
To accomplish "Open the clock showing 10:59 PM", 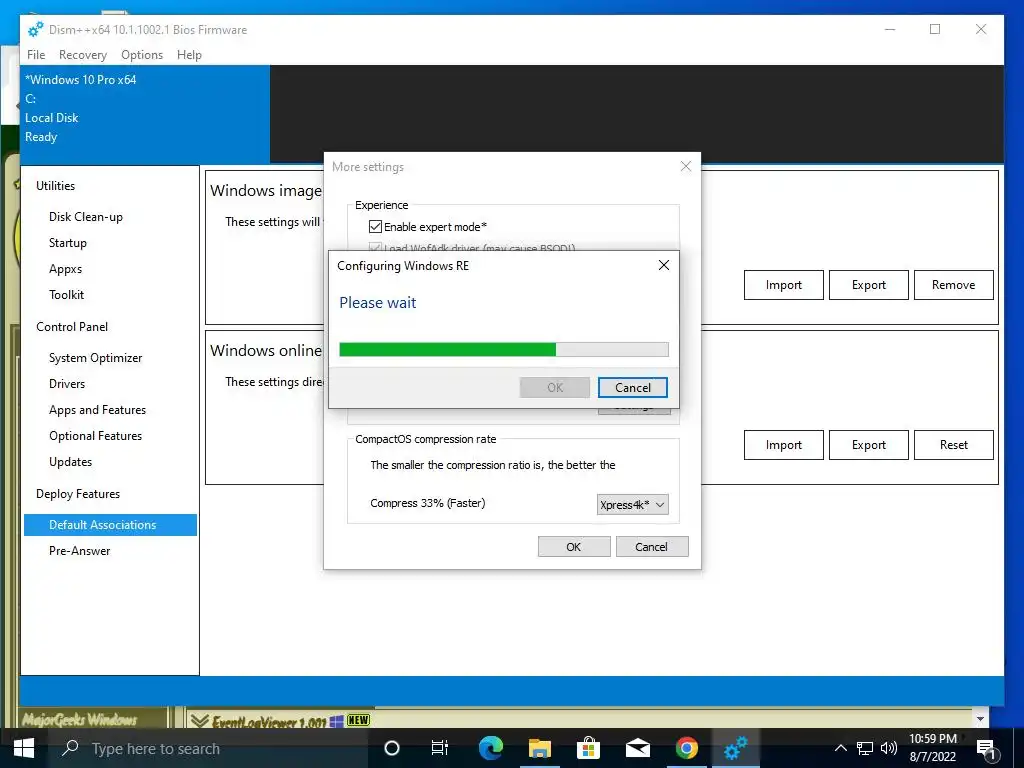I will click(933, 748).
